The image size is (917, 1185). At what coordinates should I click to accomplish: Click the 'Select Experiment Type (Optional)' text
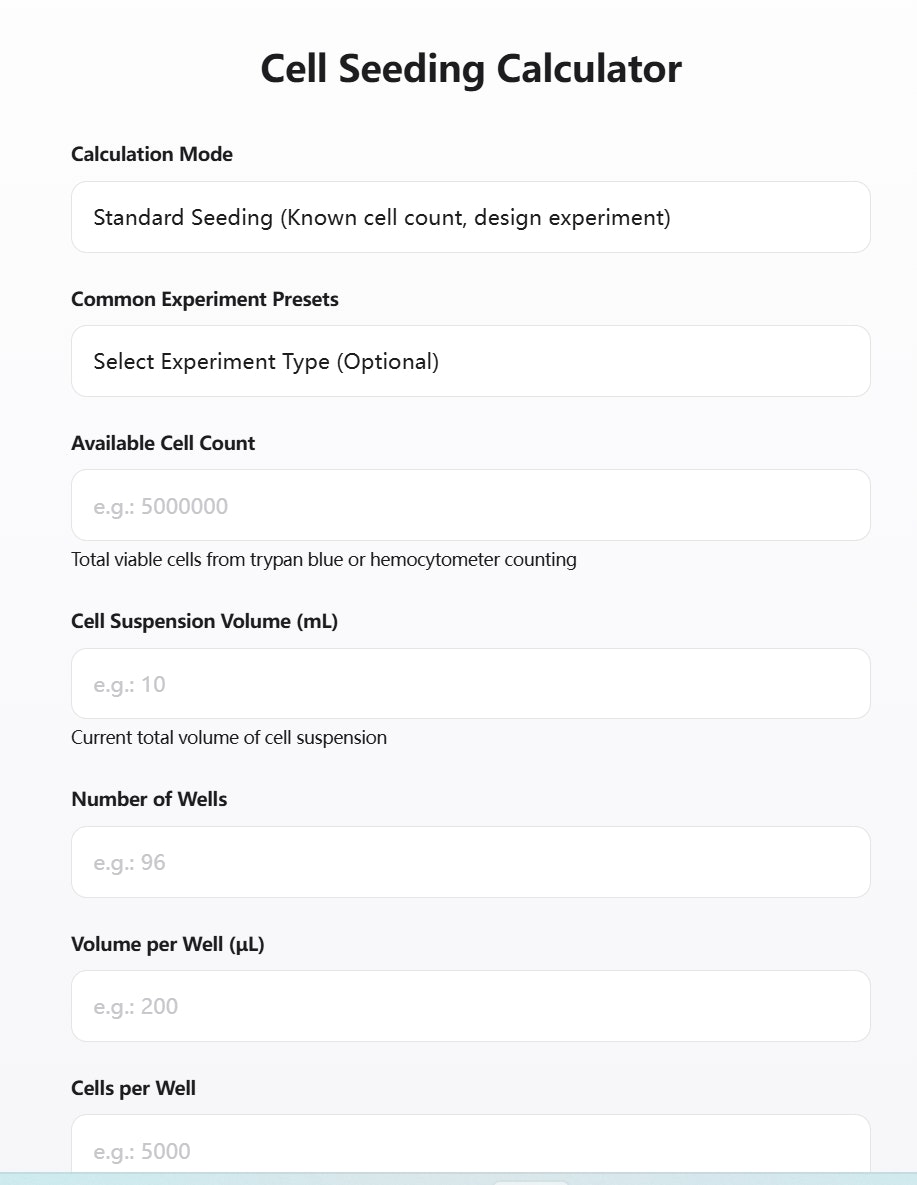pyautogui.click(x=266, y=361)
